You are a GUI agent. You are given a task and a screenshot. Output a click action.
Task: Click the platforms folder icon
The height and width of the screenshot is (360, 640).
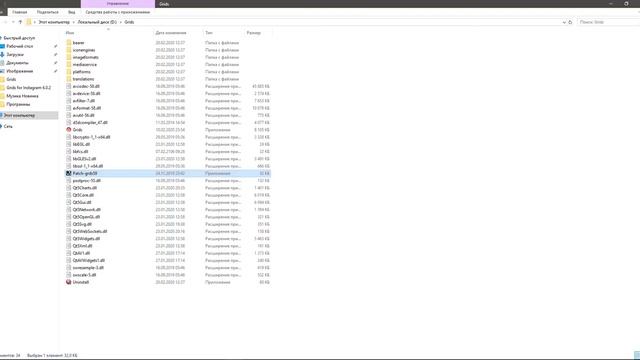point(69,72)
